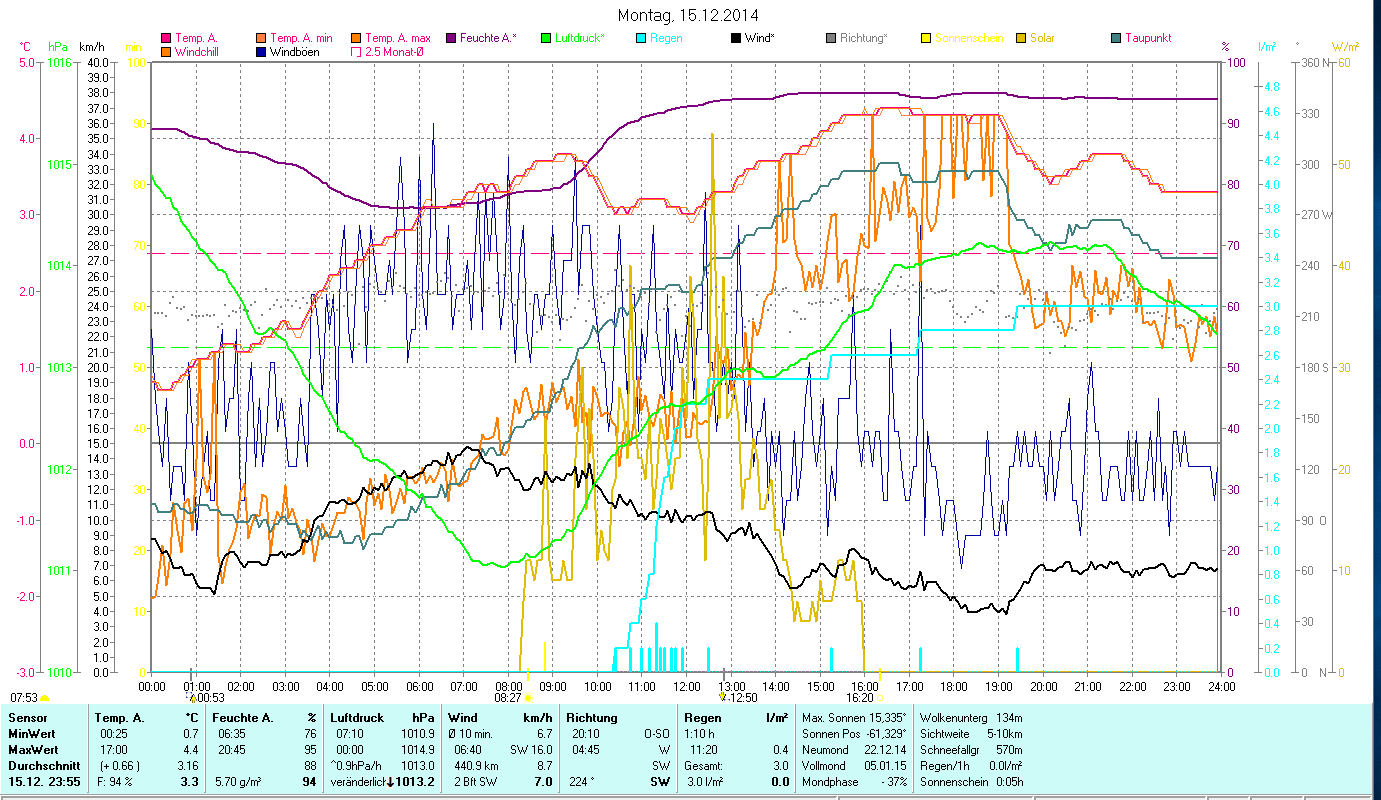
Task: Click the moon marker icon at 00:53
Action: pos(192,698)
